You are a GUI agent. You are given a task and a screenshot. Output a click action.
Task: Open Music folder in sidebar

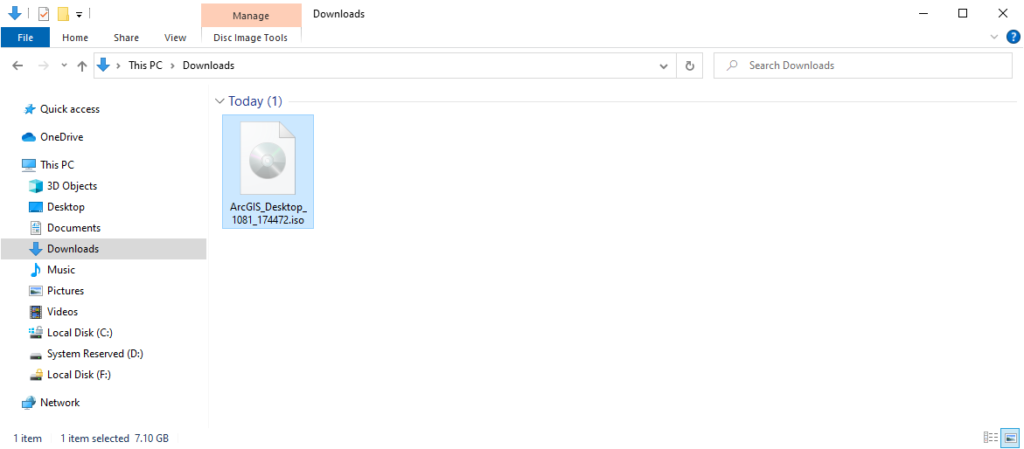(61, 270)
